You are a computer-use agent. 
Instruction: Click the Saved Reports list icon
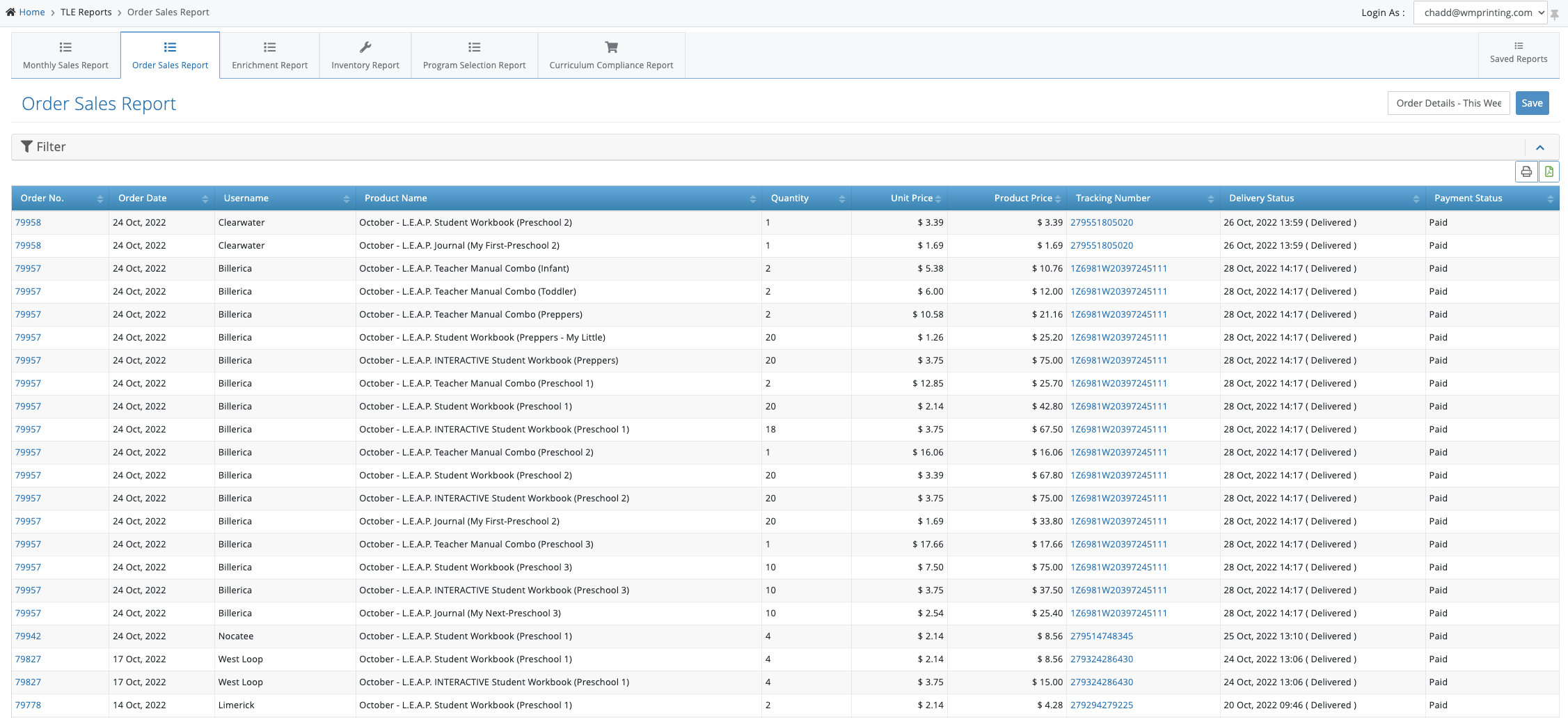pyautogui.click(x=1519, y=46)
